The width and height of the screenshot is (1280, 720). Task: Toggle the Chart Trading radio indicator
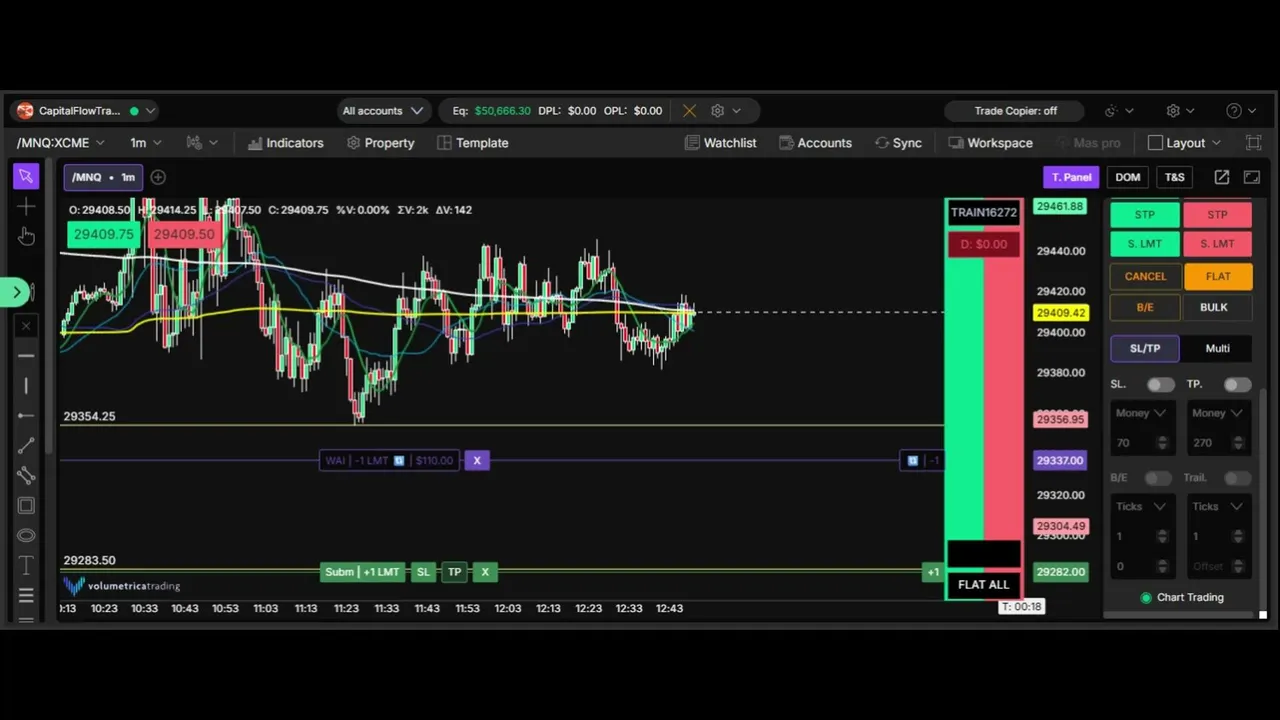(1146, 597)
